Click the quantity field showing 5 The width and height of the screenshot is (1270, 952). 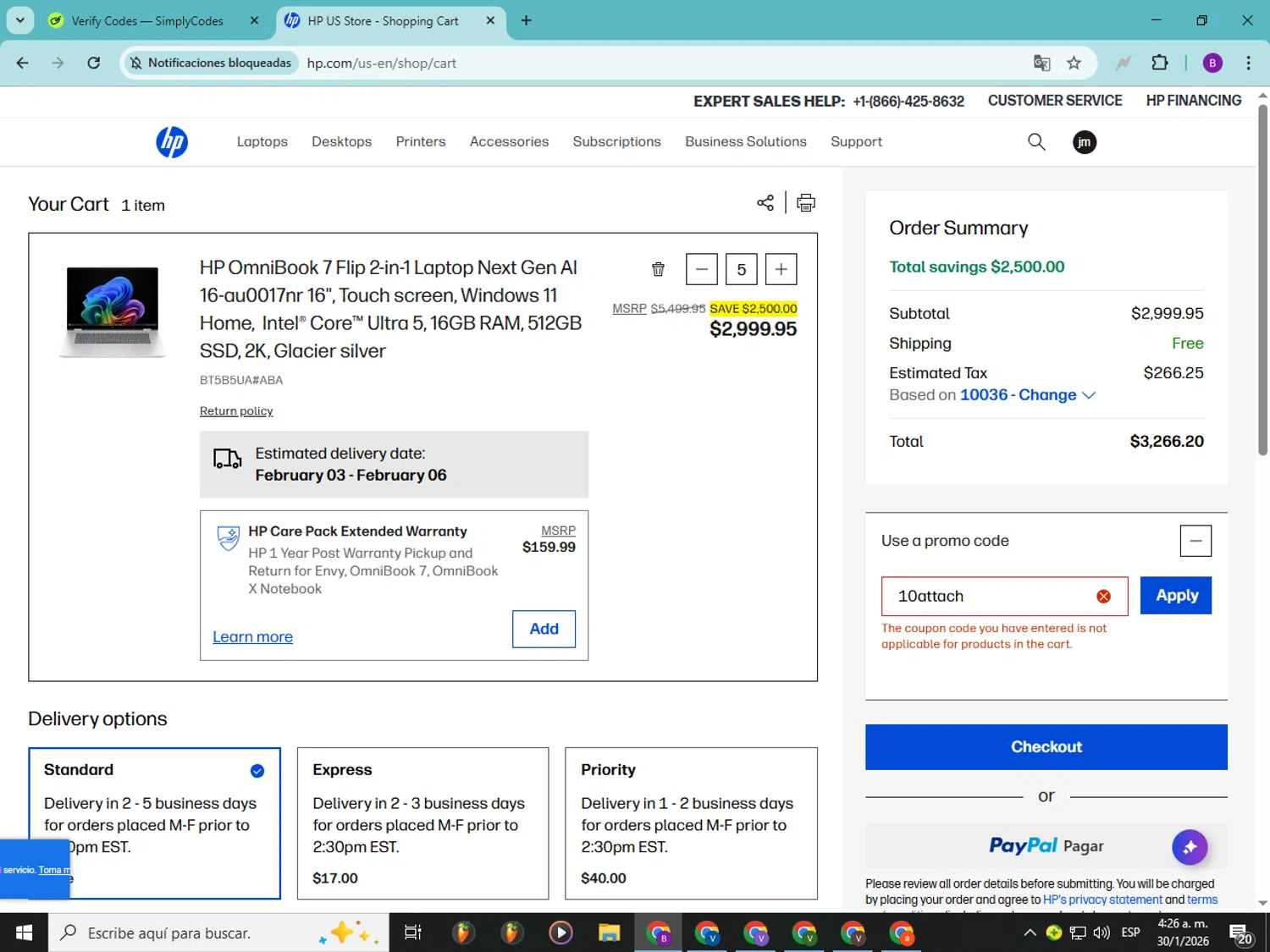click(x=741, y=269)
